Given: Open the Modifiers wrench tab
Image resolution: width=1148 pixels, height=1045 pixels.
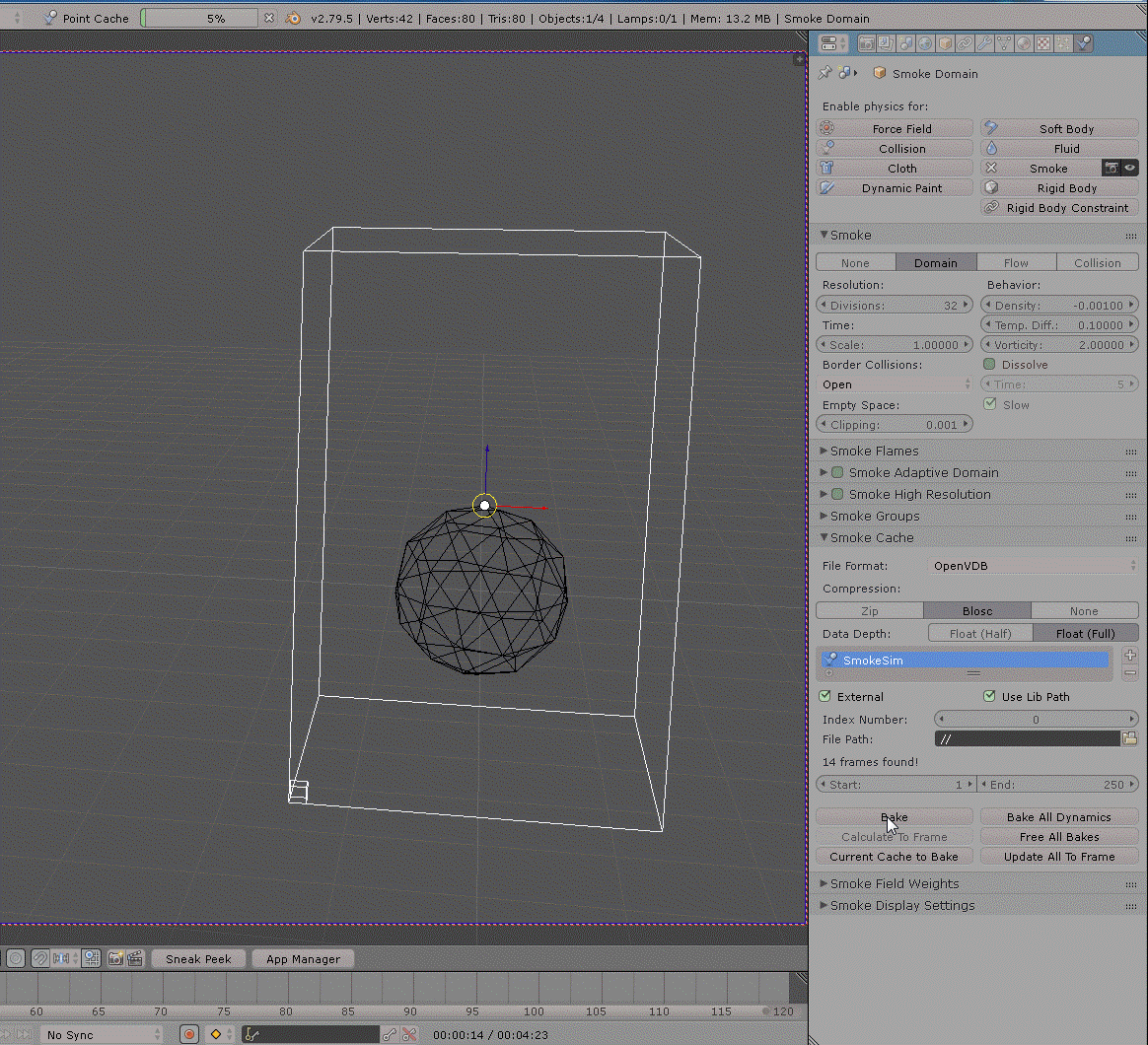Looking at the screenshot, I should 984,43.
